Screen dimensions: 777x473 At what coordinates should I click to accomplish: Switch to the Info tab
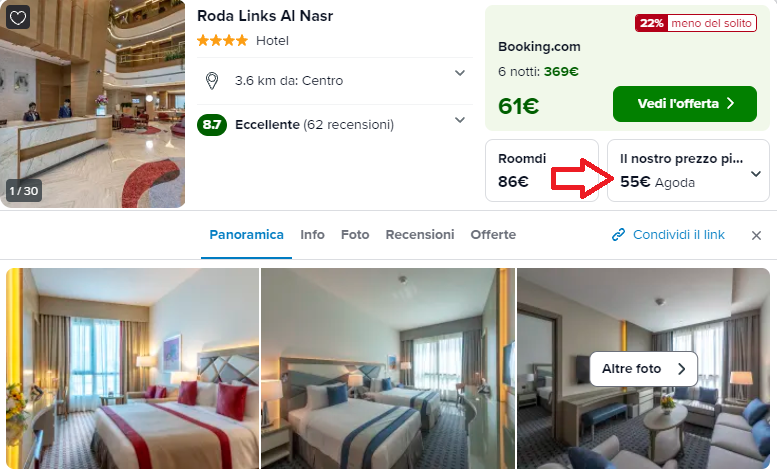point(312,235)
